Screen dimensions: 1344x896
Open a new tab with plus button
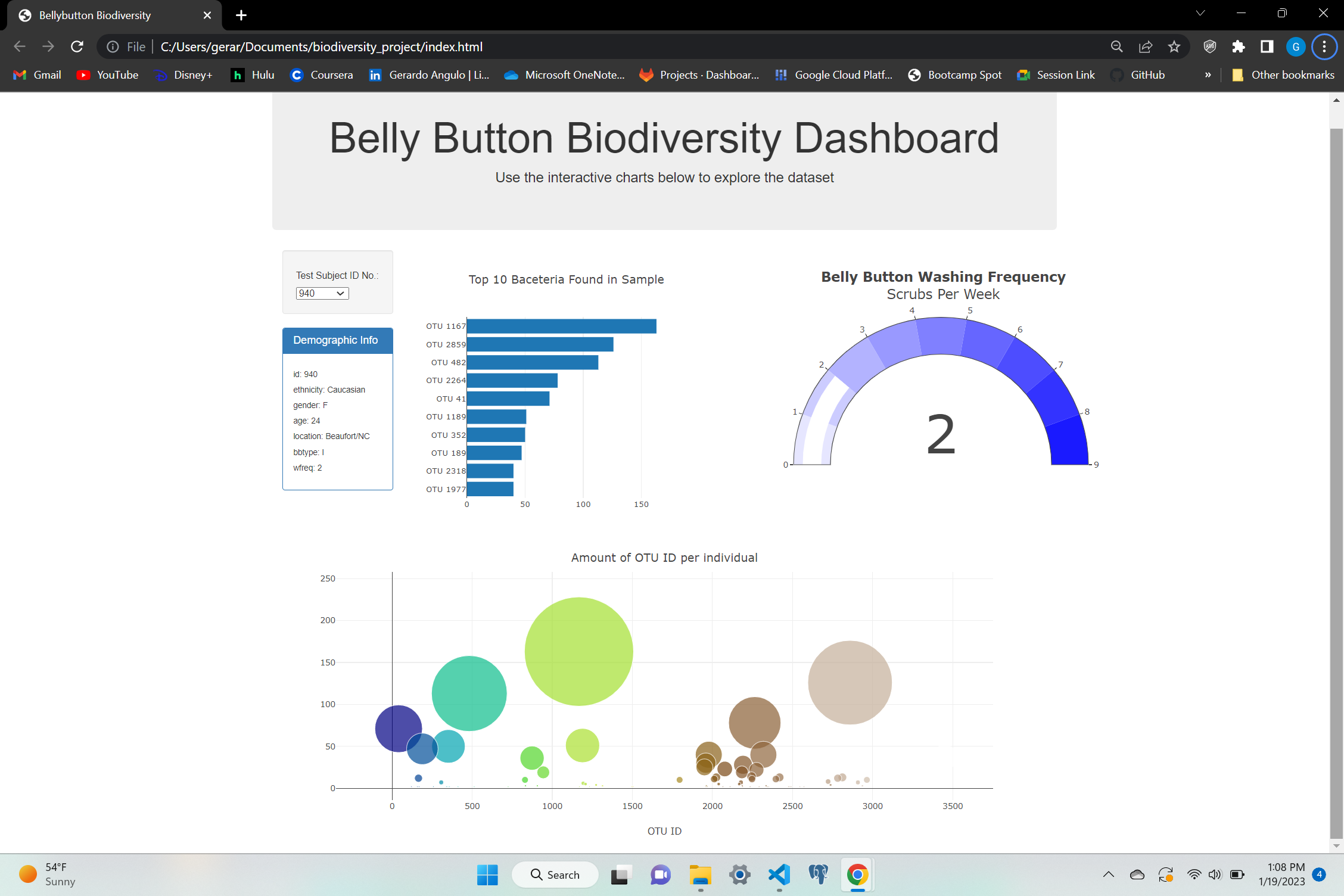point(241,15)
